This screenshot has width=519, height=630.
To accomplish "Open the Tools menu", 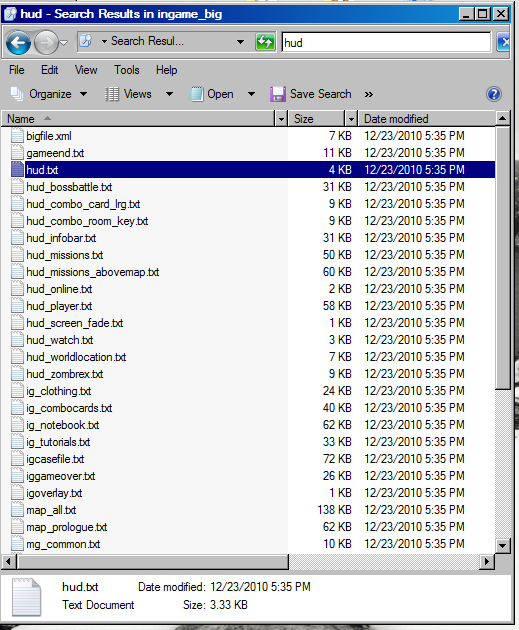I will click(x=127, y=70).
